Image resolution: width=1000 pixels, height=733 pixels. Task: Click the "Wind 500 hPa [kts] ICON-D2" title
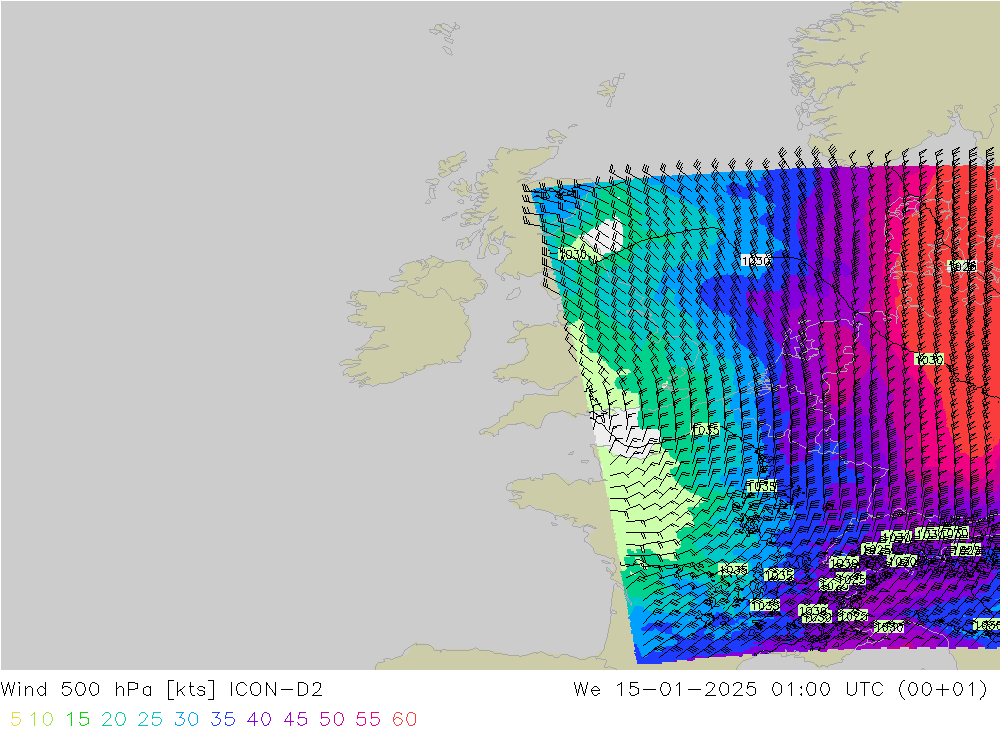[161, 690]
